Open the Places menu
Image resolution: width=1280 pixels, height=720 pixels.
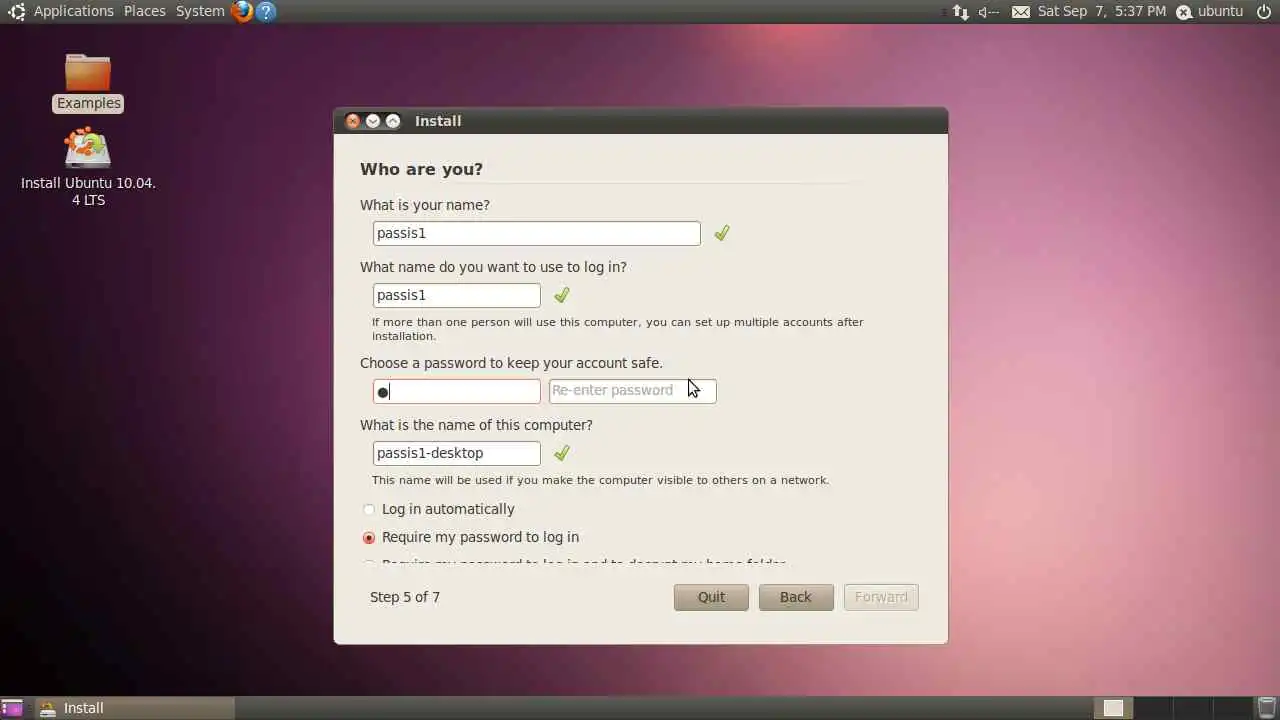pos(145,11)
